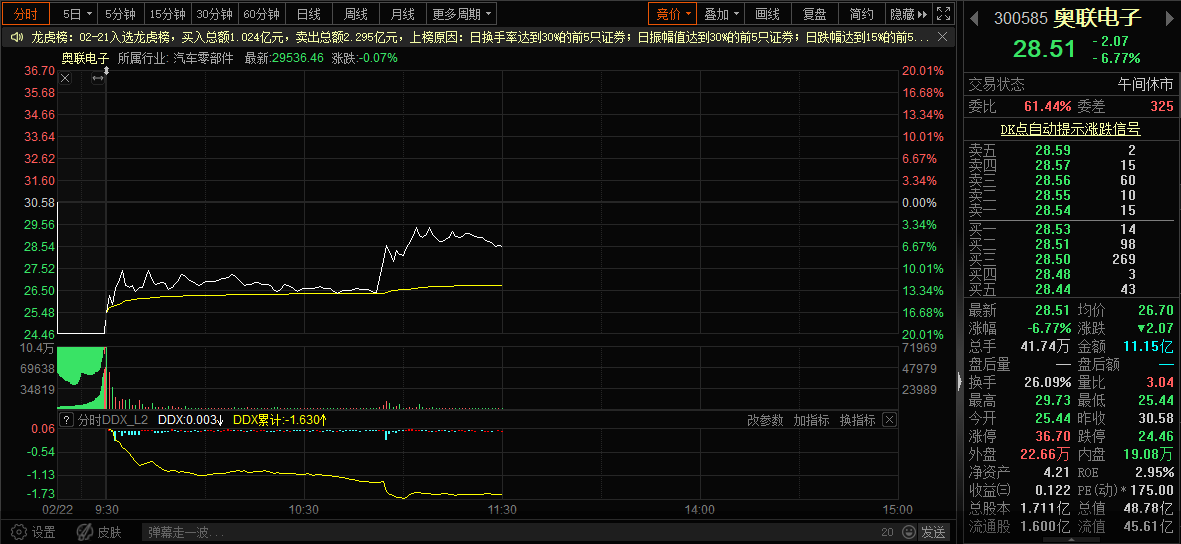Click the speaker icon beside 龙虎榜 notice

(x=17, y=37)
